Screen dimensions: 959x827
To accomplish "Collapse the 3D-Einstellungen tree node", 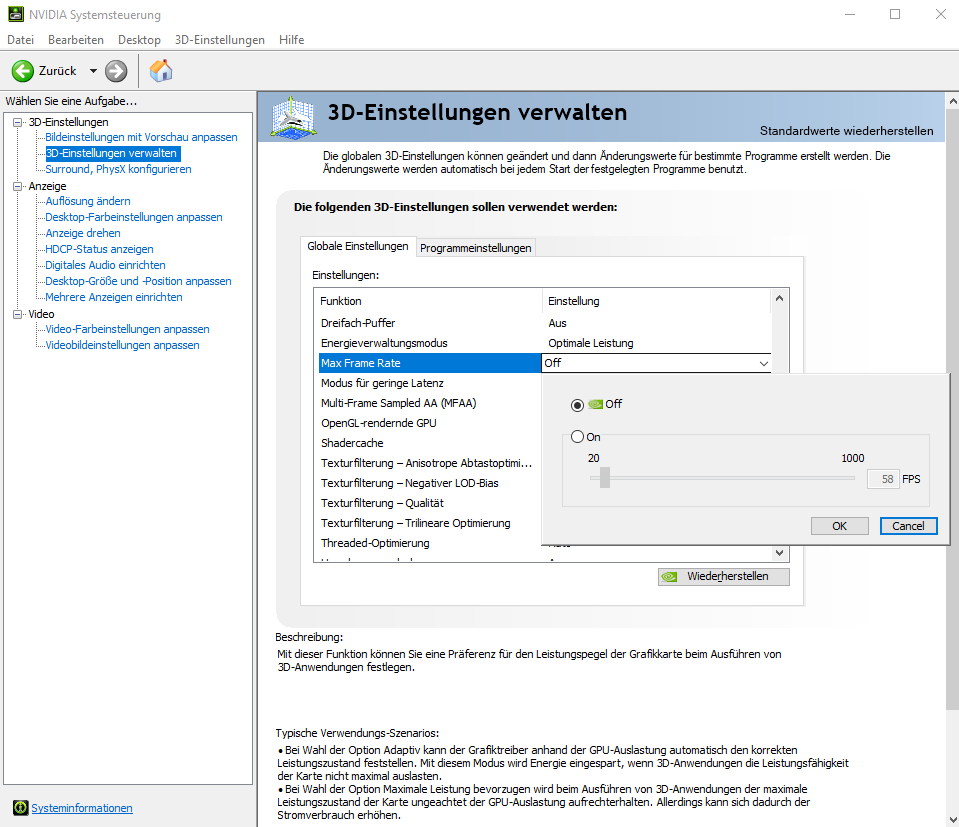I will click(17, 122).
